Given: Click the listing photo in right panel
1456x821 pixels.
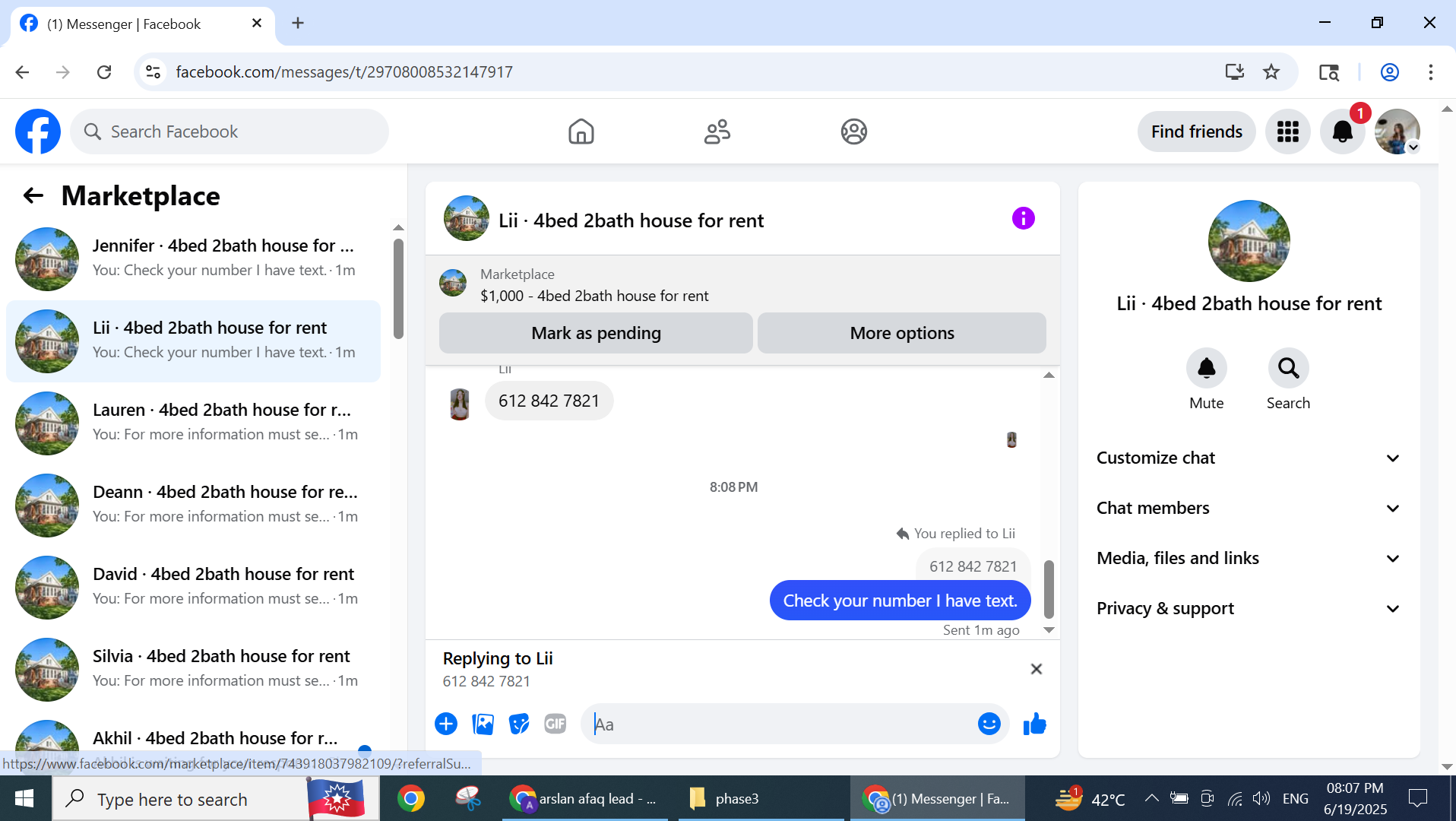Looking at the screenshot, I should (1249, 241).
